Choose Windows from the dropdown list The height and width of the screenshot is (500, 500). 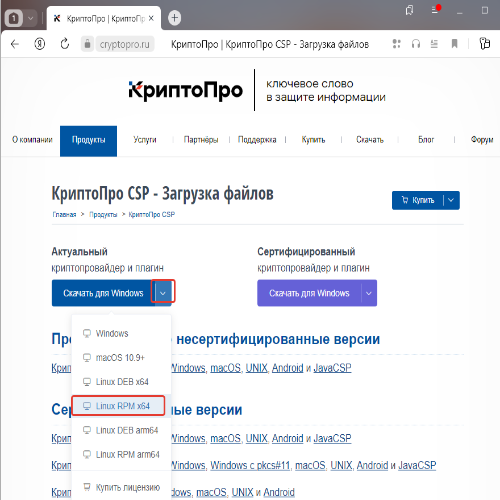(122, 333)
